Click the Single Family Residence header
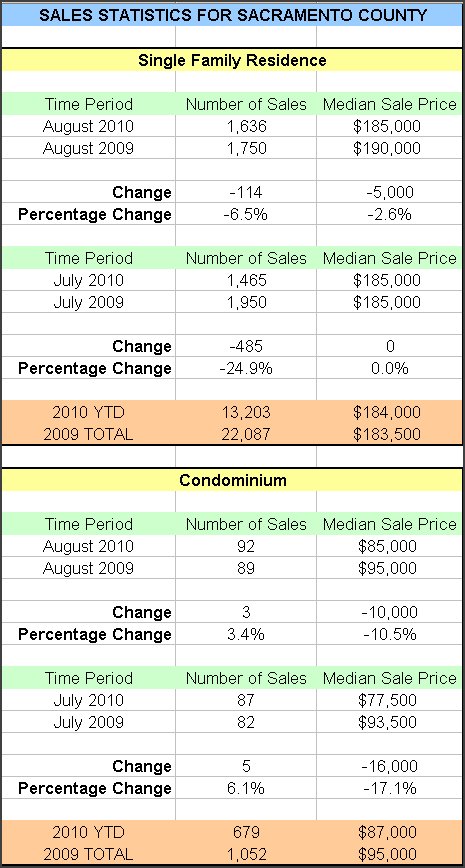This screenshot has height=868, width=465. coord(232,60)
